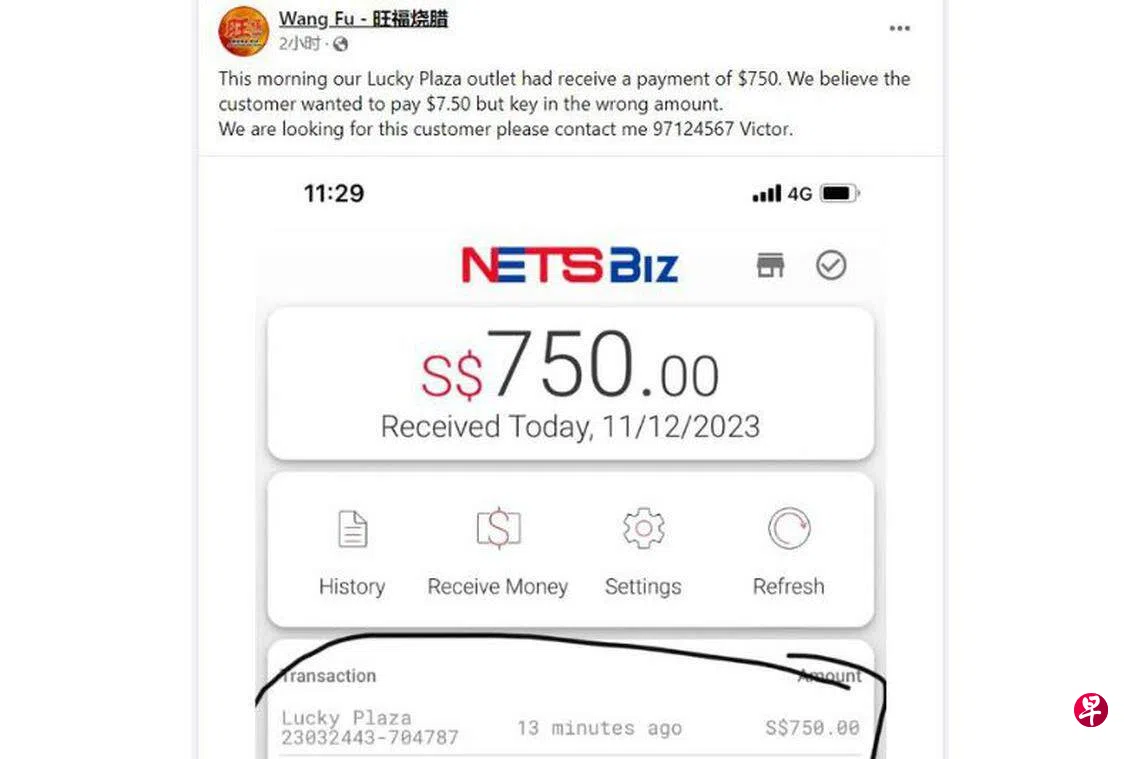Select the History label
Image resolution: width=1140 pixels, height=759 pixels.
pos(352,587)
